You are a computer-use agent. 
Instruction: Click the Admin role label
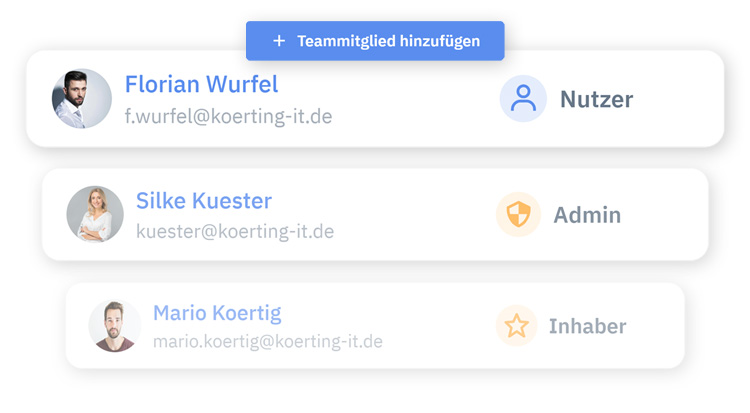pos(587,215)
